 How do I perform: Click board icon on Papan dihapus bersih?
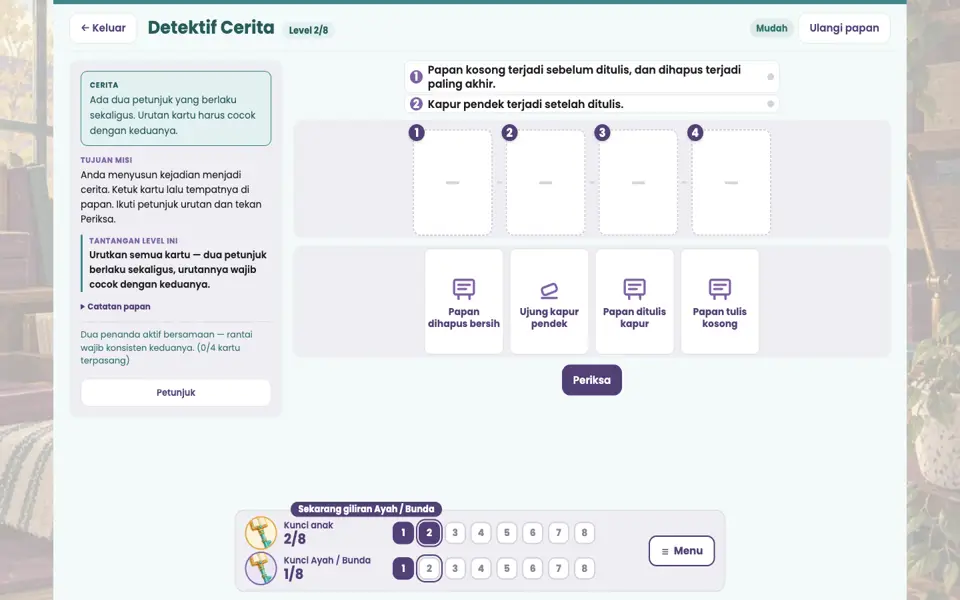tap(463, 288)
